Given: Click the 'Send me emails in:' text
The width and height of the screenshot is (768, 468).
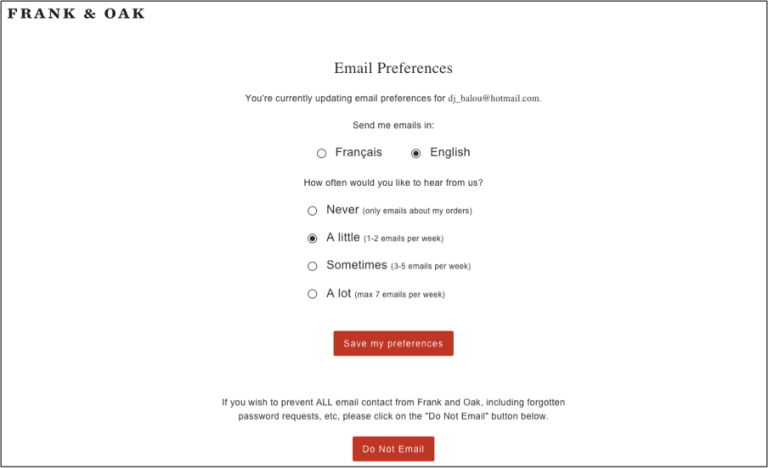Looking at the screenshot, I should 393,126.
